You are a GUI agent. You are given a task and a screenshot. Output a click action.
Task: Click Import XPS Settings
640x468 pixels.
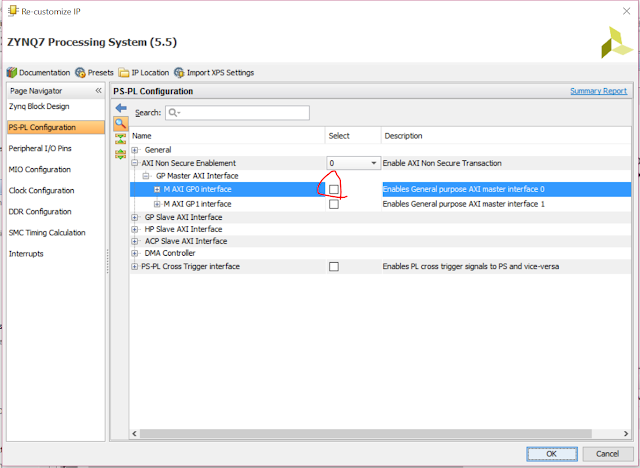pos(214,73)
